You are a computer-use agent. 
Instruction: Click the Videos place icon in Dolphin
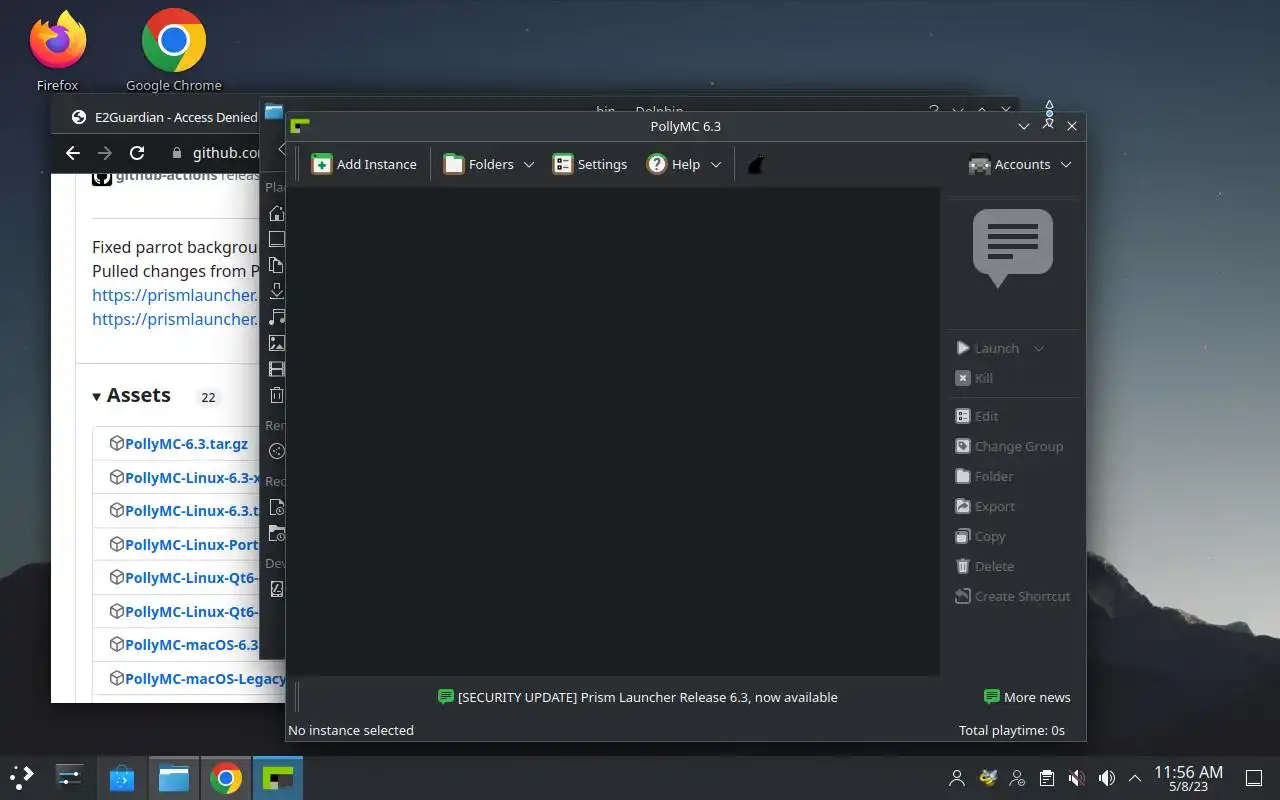[x=277, y=369]
